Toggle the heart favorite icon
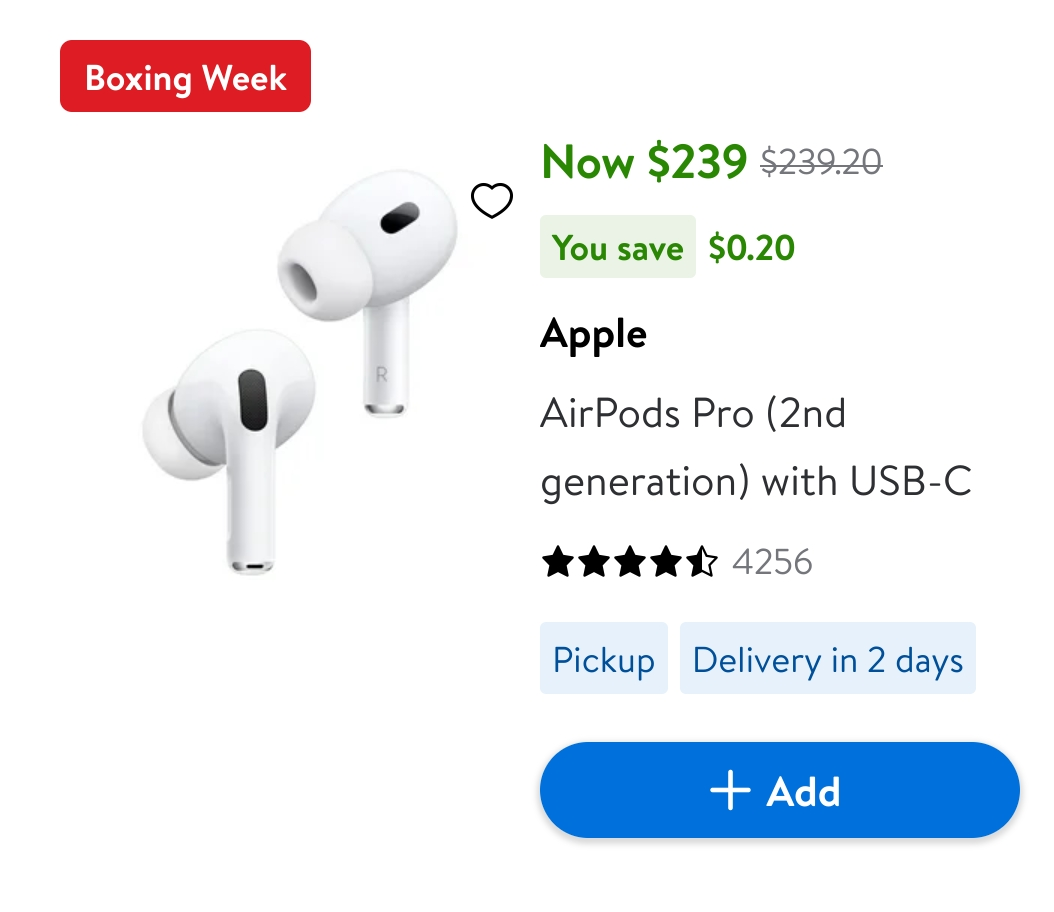This screenshot has height=912, width=1054. 492,201
